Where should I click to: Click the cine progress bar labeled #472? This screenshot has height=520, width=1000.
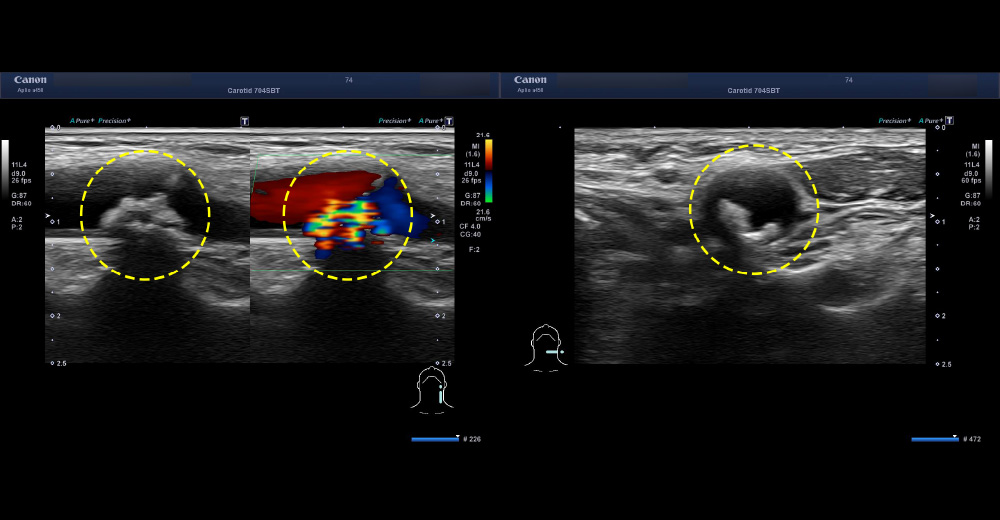tap(934, 439)
